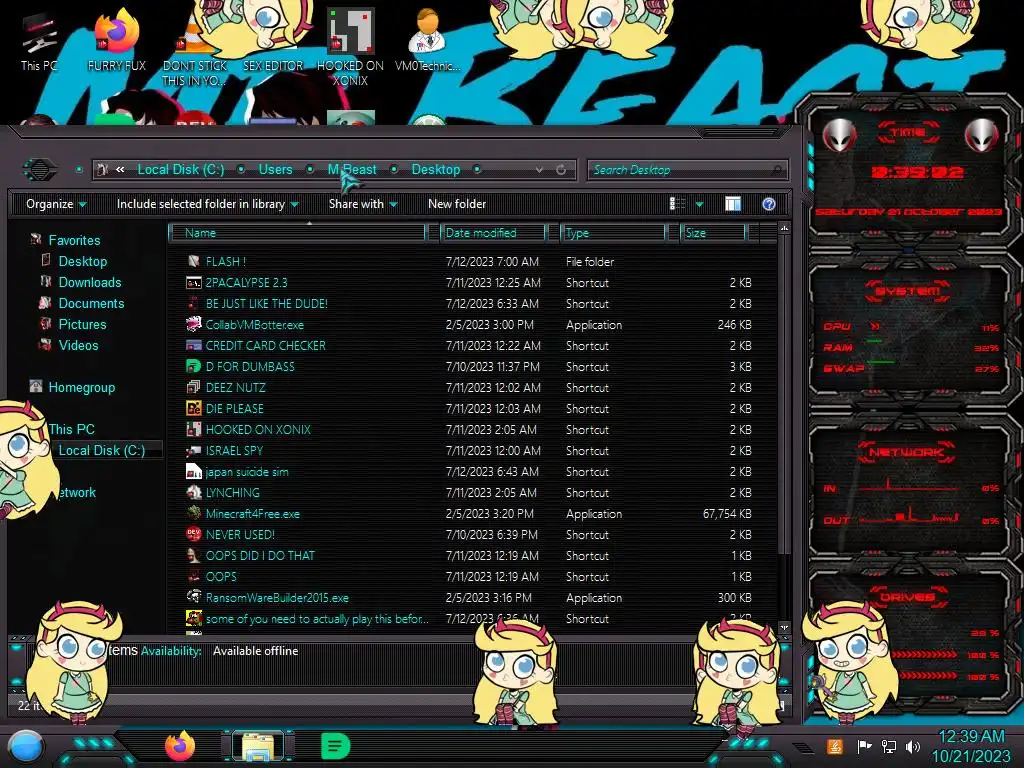The width and height of the screenshot is (1024, 768).
Task: Click the Search Desktop field
Action: 687,170
